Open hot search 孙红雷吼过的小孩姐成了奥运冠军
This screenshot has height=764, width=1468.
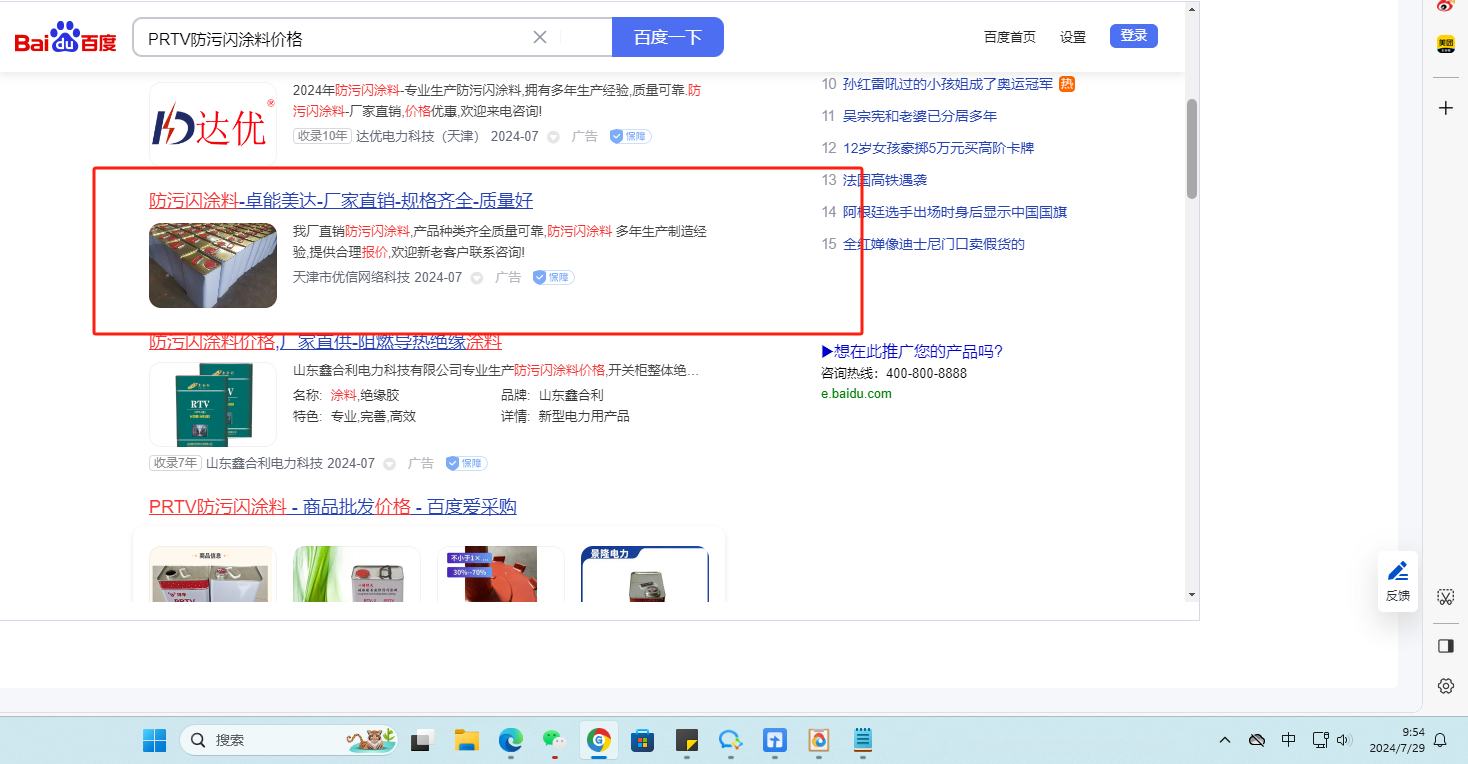click(x=948, y=84)
